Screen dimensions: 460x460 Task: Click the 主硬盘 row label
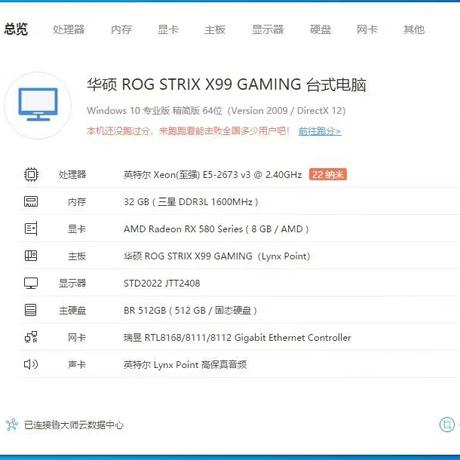pyautogui.click(x=72, y=310)
